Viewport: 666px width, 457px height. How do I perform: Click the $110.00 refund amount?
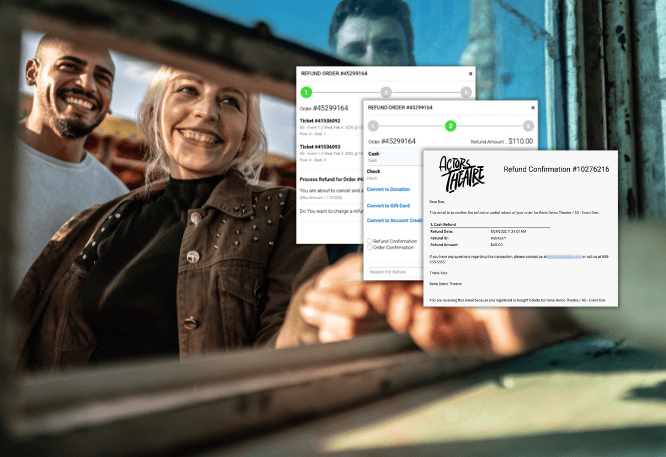coord(521,141)
